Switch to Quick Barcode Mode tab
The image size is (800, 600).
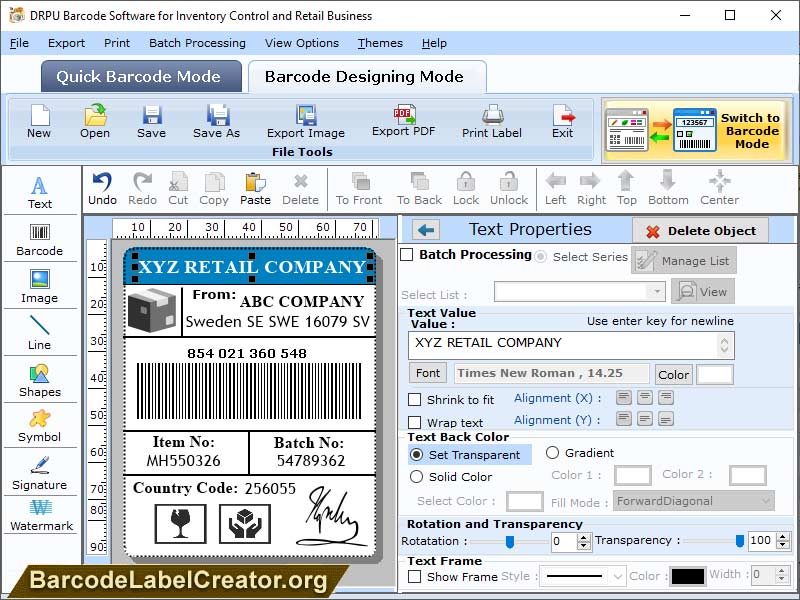click(x=140, y=76)
